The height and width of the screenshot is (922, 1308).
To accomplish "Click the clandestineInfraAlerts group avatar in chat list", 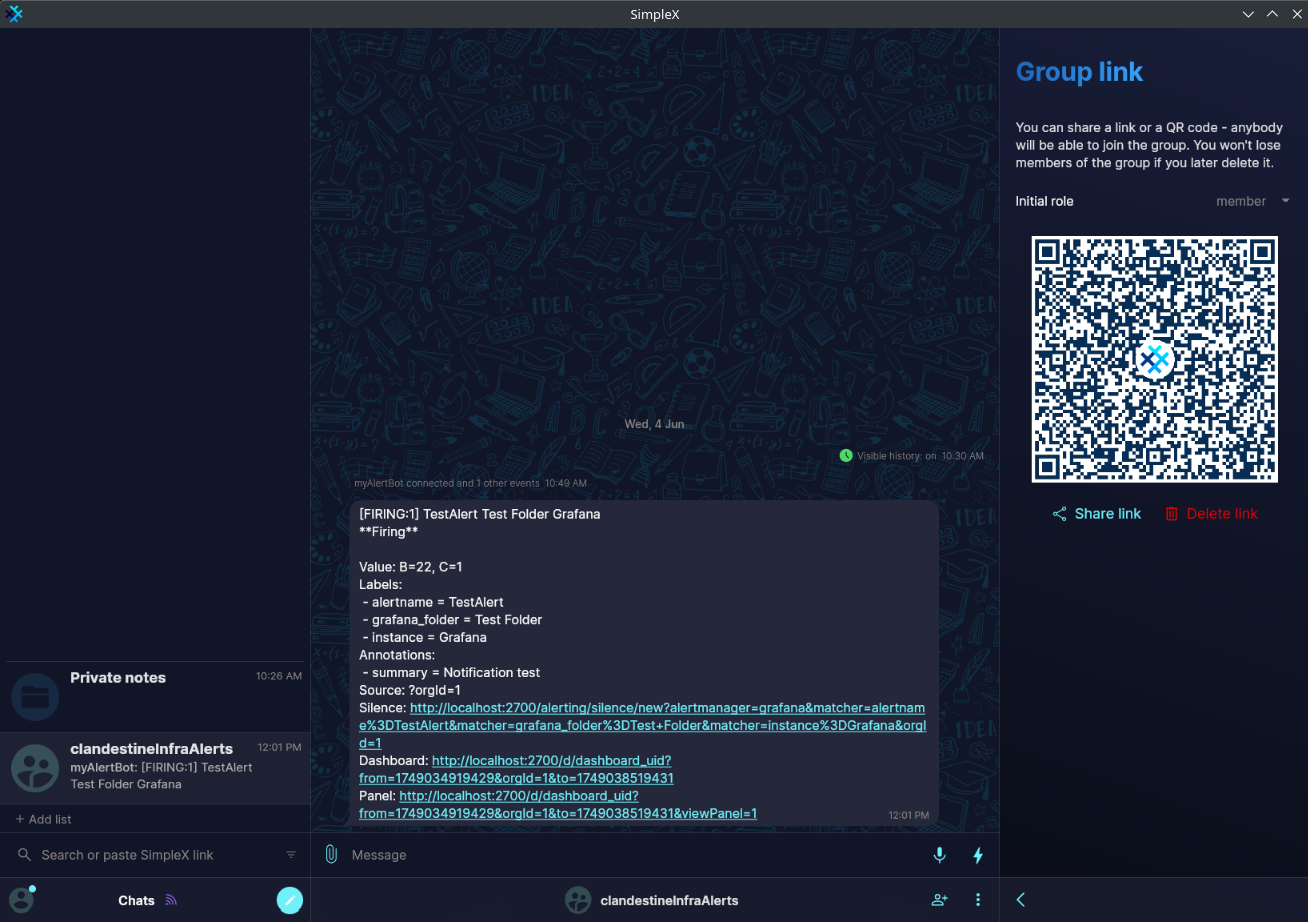I will tap(35, 767).
